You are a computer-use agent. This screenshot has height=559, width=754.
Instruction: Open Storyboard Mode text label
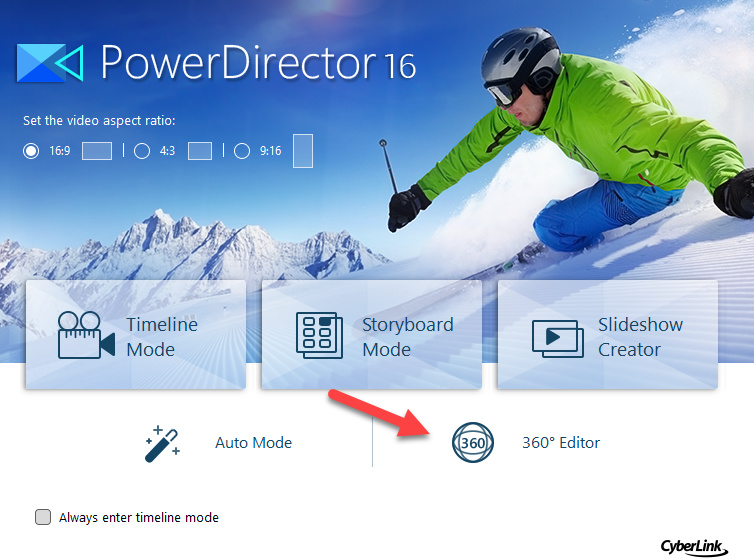point(408,337)
